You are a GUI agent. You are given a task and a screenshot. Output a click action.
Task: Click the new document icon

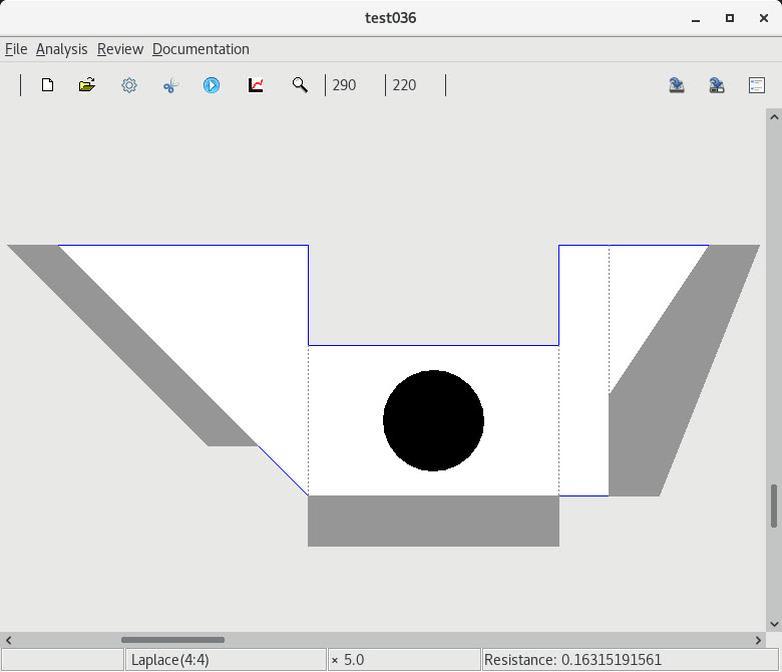tap(47, 85)
